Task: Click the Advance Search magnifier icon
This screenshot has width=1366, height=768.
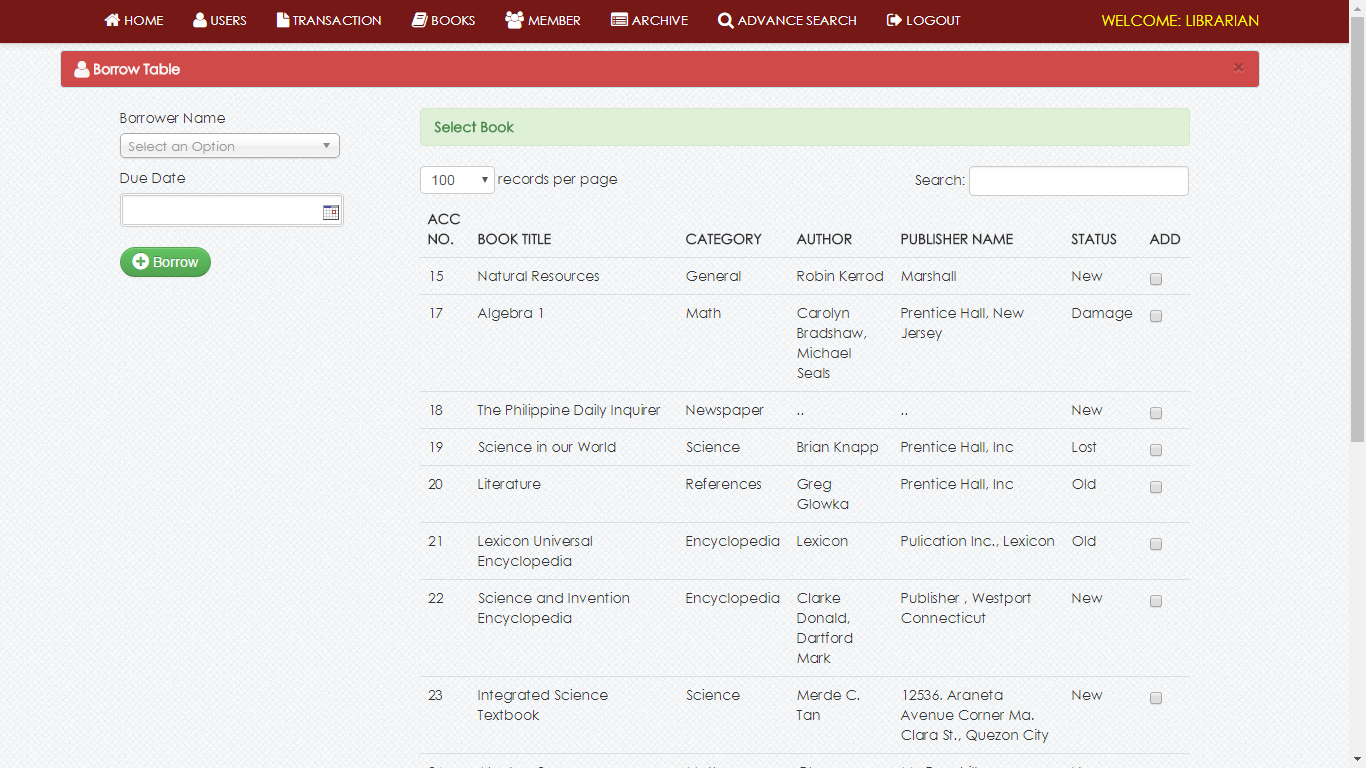Action: tap(725, 21)
